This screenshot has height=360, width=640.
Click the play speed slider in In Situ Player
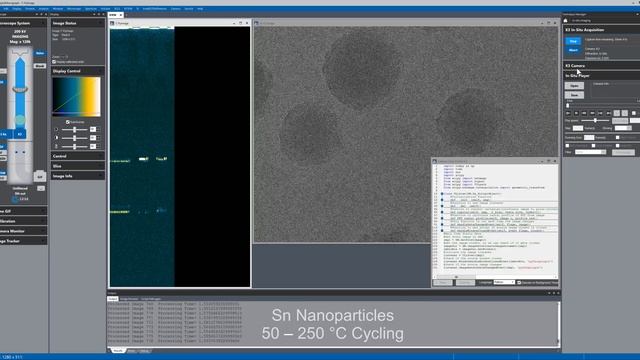tap(595, 120)
